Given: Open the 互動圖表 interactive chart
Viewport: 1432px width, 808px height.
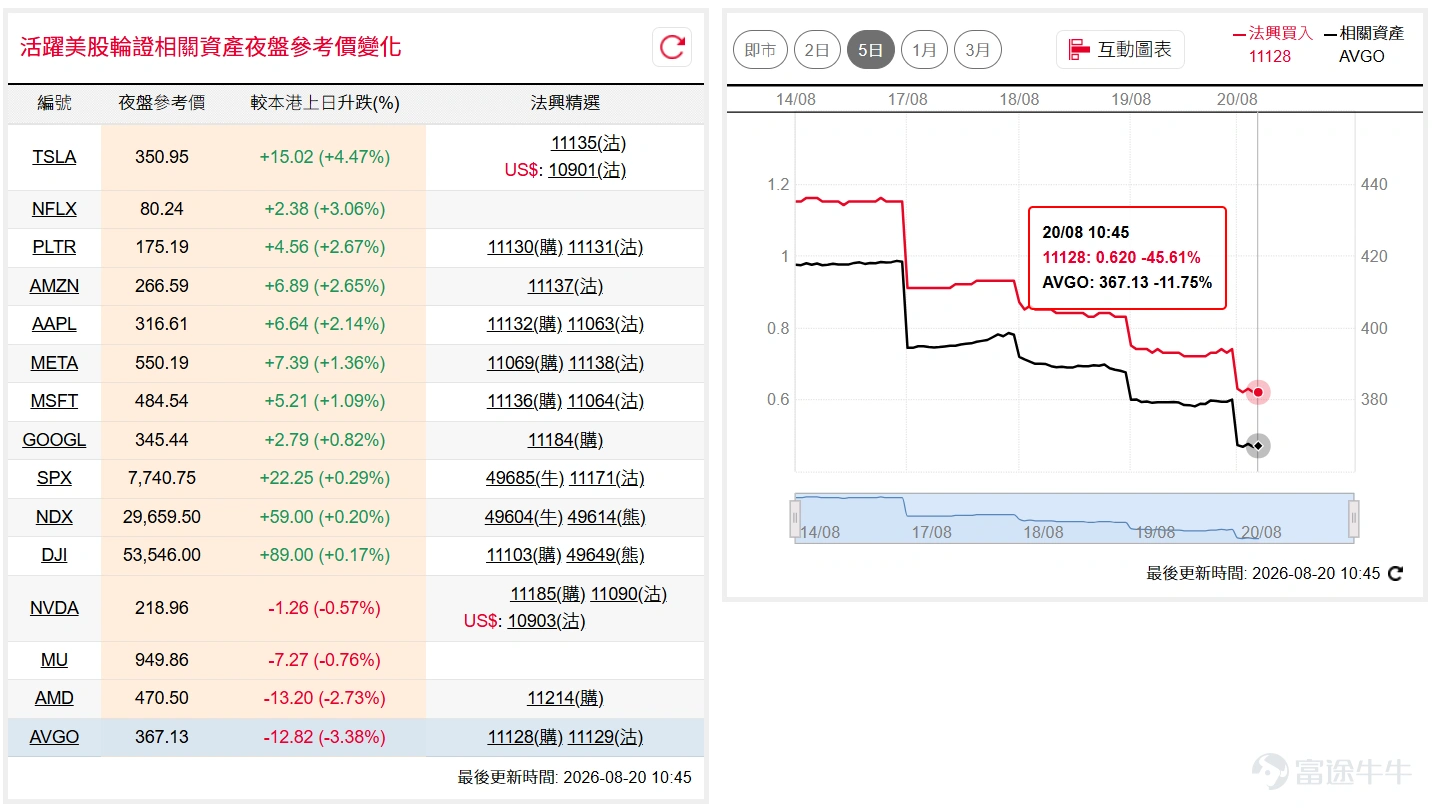Looking at the screenshot, I should tap(1120, 49).
